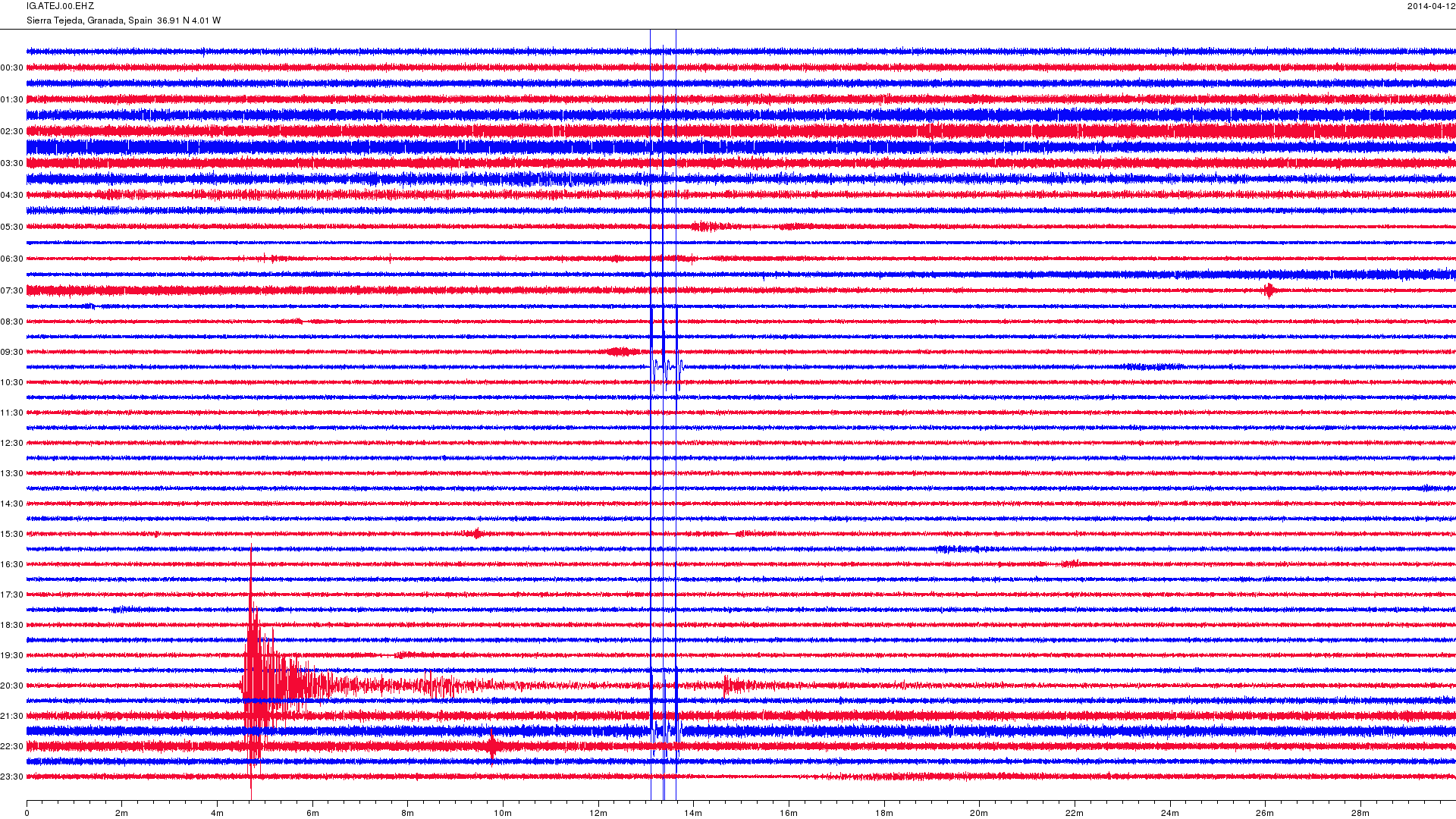
Task: Click the 07:30 time label
Action: point(11,290)
